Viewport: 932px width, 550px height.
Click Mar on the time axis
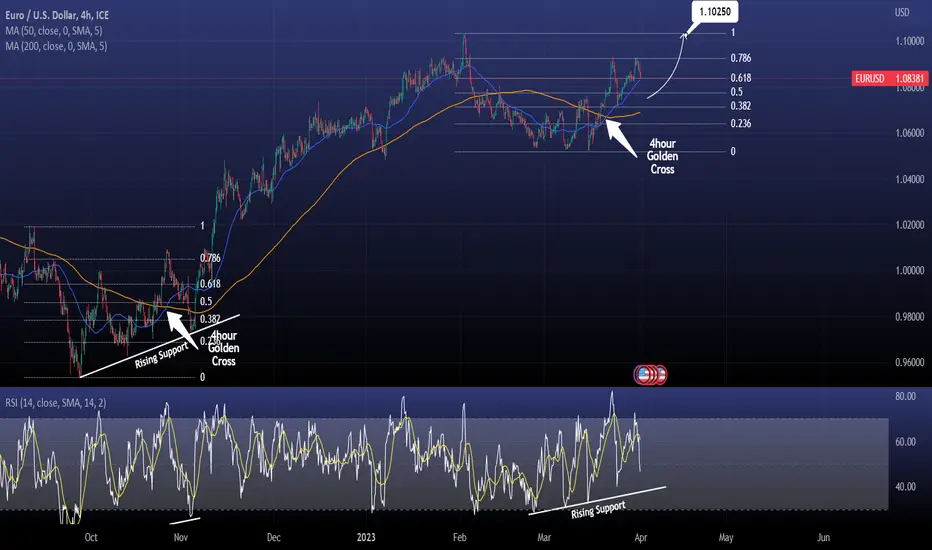[x=544, y=537]
